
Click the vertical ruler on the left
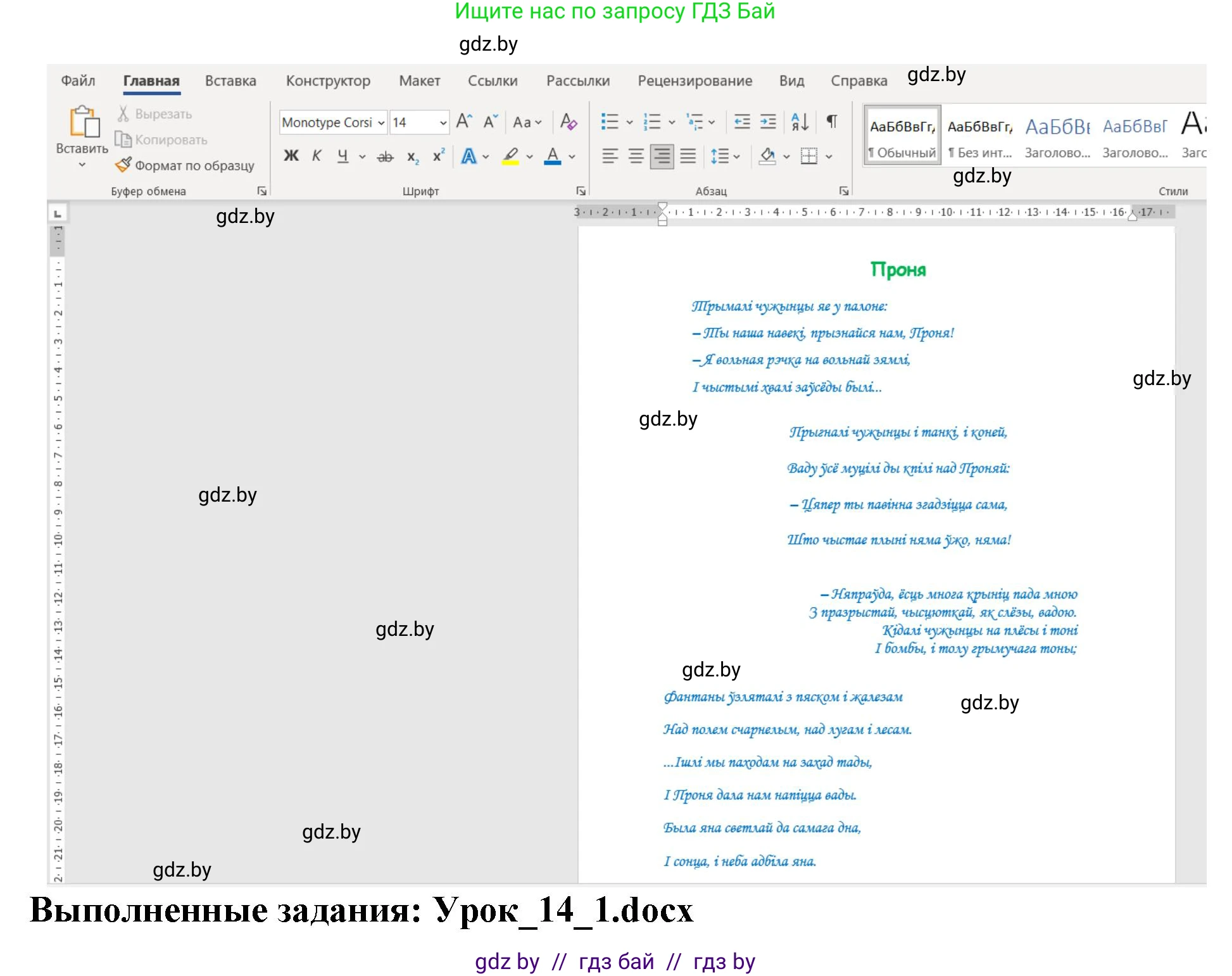tap(58, 553)
